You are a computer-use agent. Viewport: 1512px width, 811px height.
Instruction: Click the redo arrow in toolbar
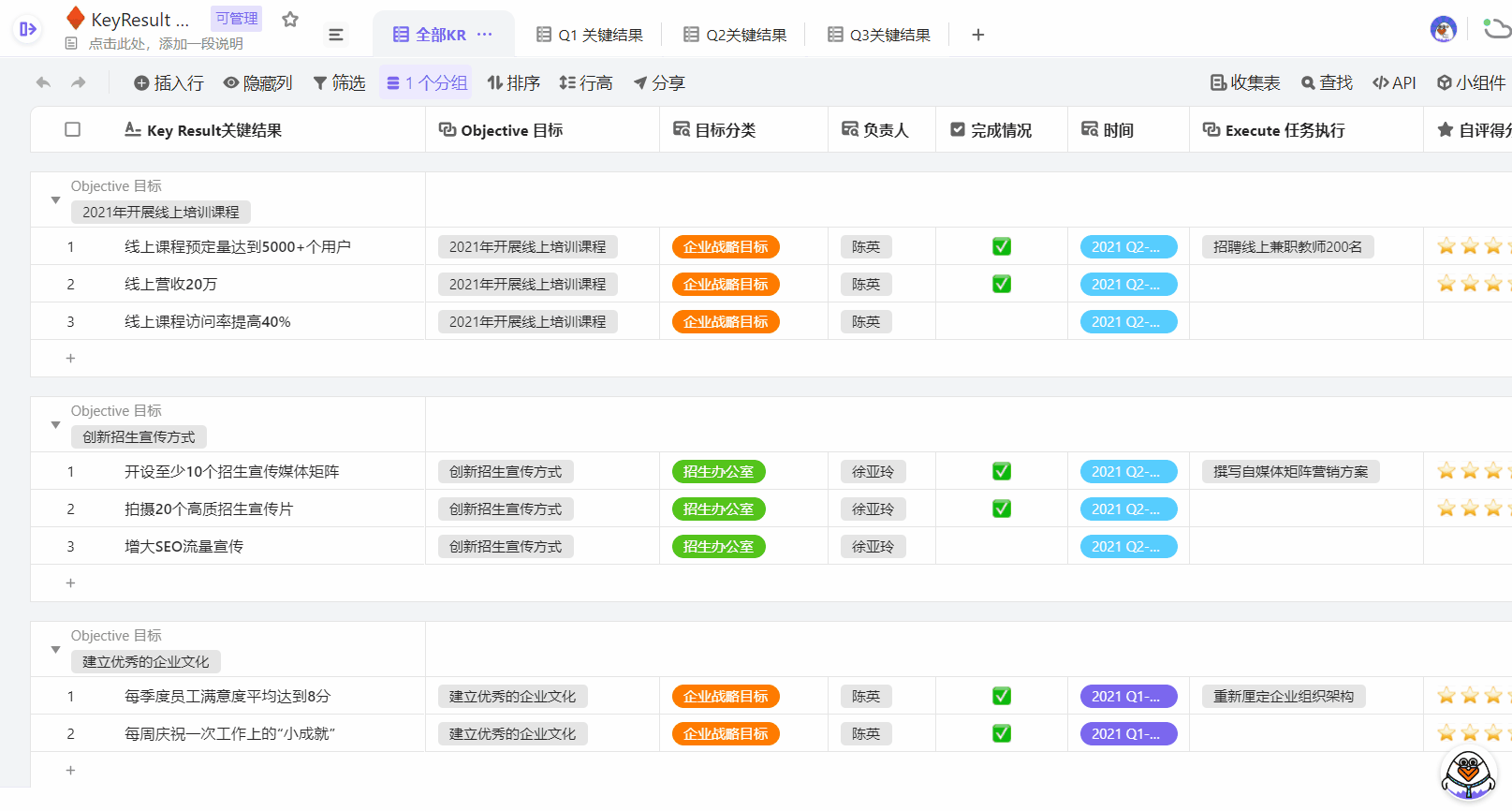(x=79, y=83)
